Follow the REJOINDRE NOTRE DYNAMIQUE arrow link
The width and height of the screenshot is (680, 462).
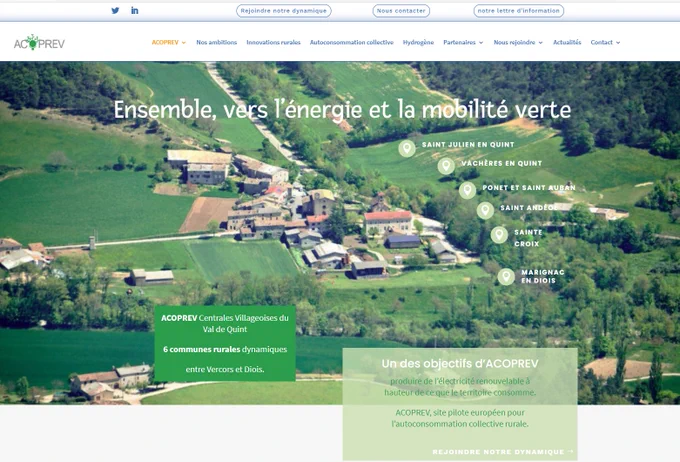click(x=503, y=452)
